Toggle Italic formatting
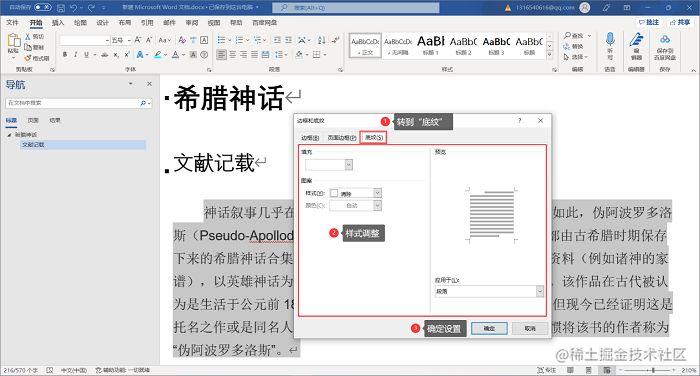700x376 pixels. (x=75, y=54)
